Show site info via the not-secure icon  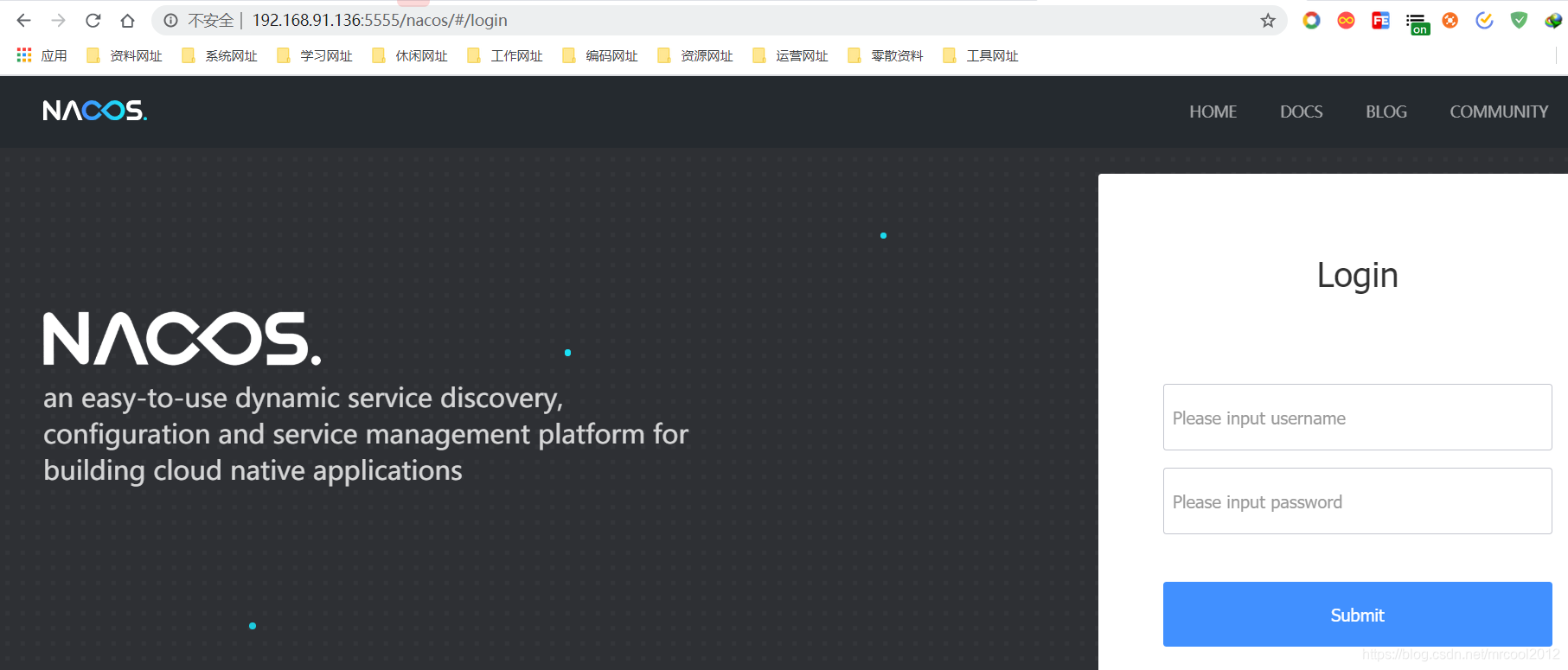(x=171, y=20)
